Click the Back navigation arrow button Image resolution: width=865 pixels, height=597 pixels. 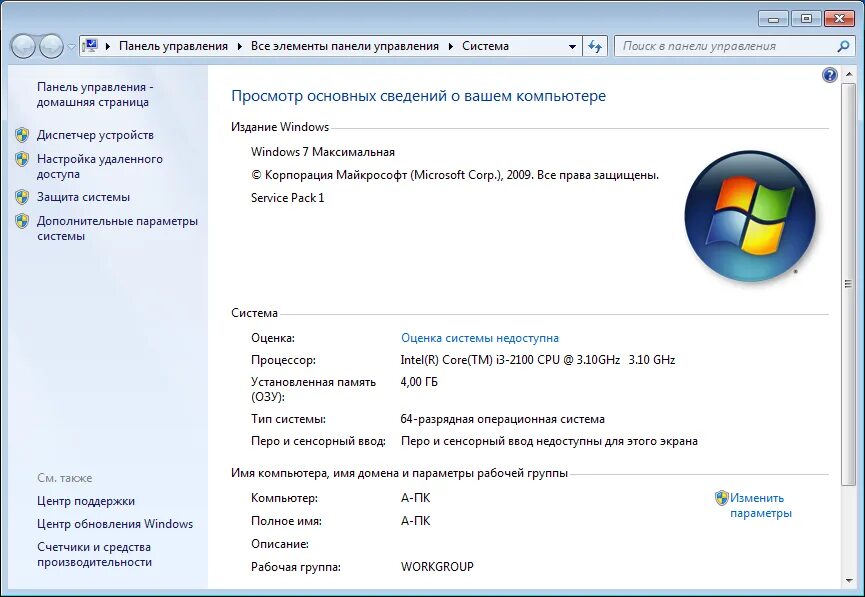[x=23, y=46]
